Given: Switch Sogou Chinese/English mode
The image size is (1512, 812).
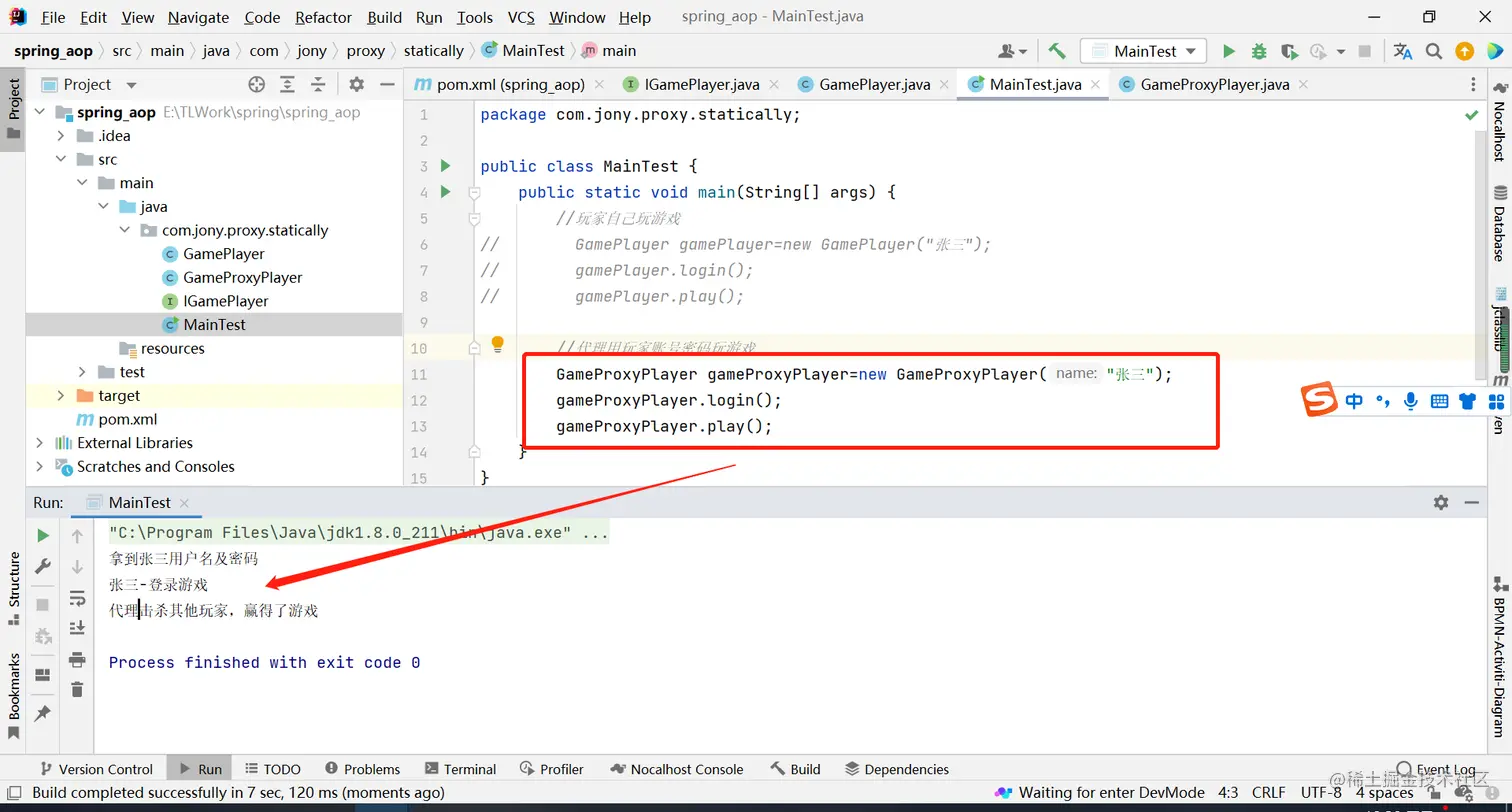Looking at the screenshot, I should 1354,401.
